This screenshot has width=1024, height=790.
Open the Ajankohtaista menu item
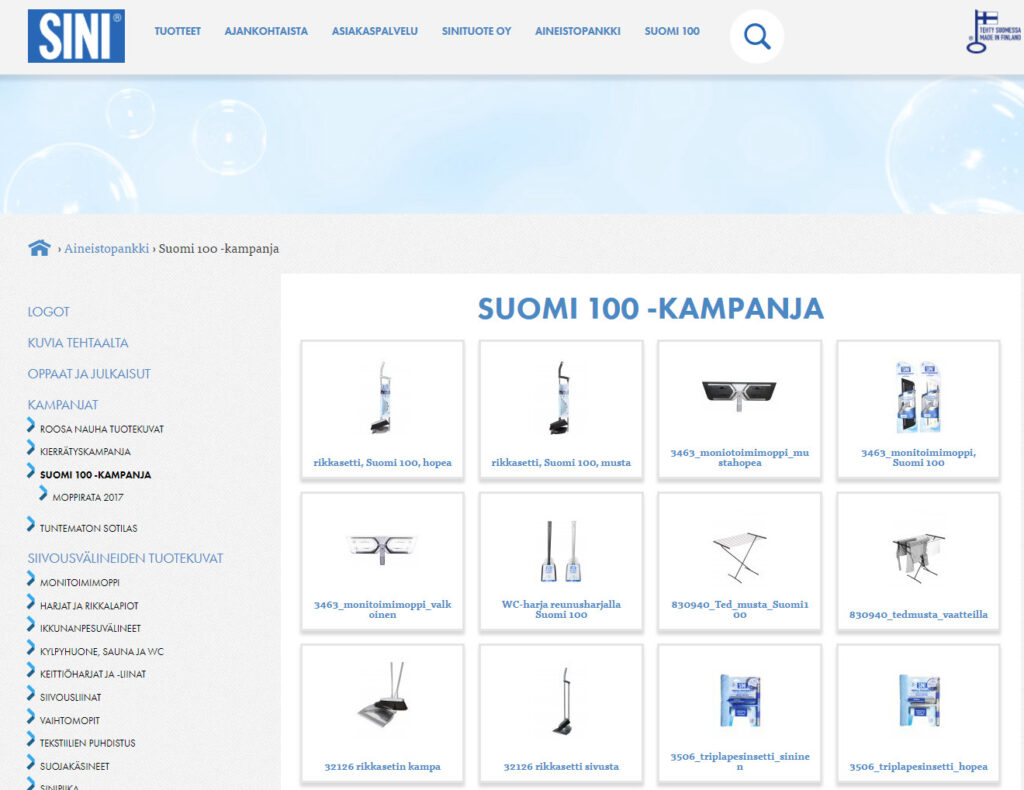point(266,31)
